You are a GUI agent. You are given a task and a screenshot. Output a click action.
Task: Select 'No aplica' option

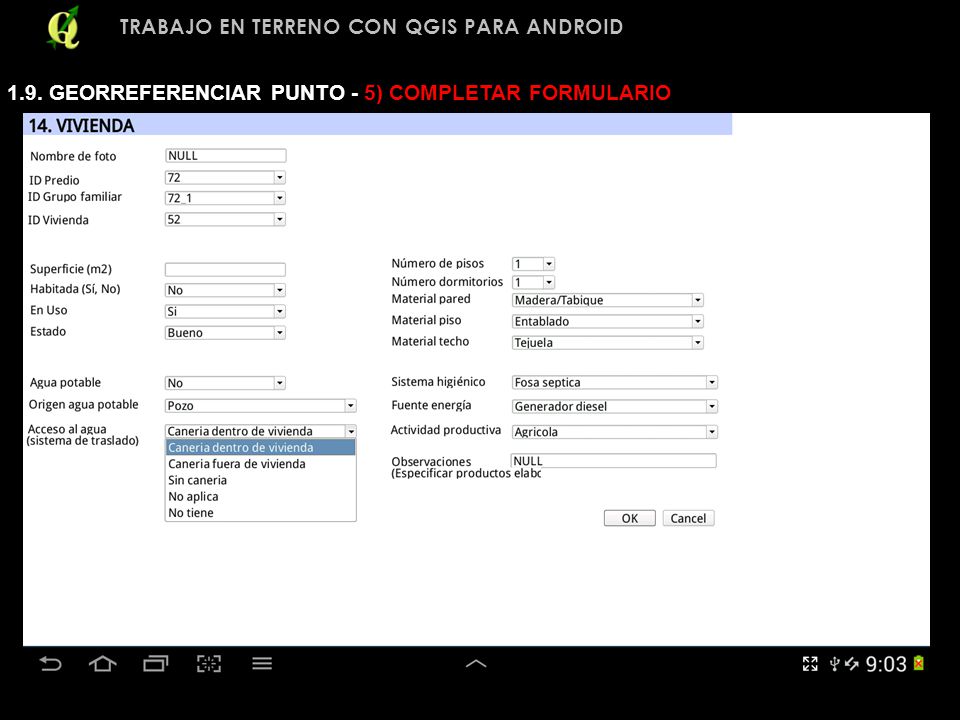point(261,497)
